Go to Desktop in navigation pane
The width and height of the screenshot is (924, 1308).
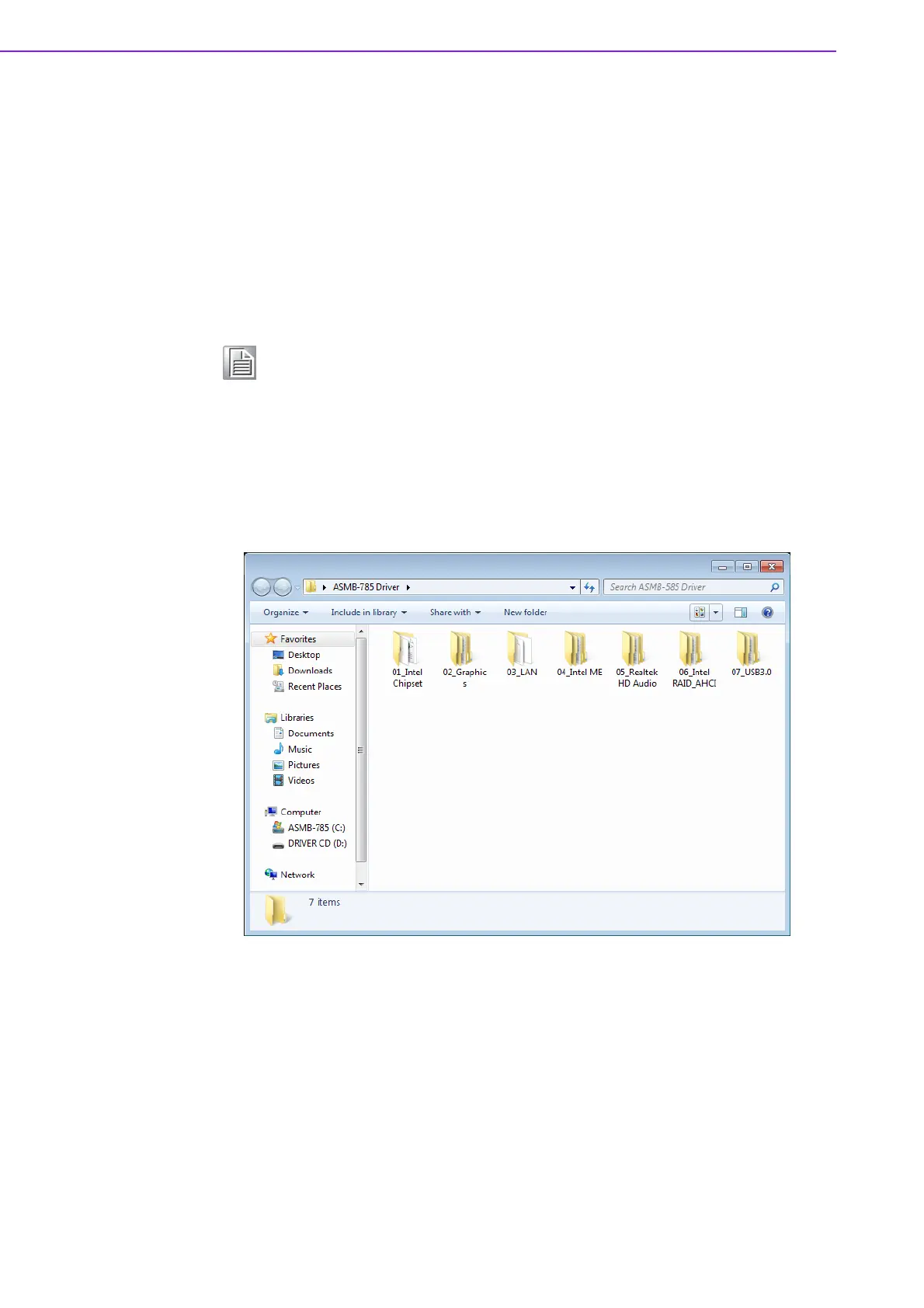click(x=304, y=655)
